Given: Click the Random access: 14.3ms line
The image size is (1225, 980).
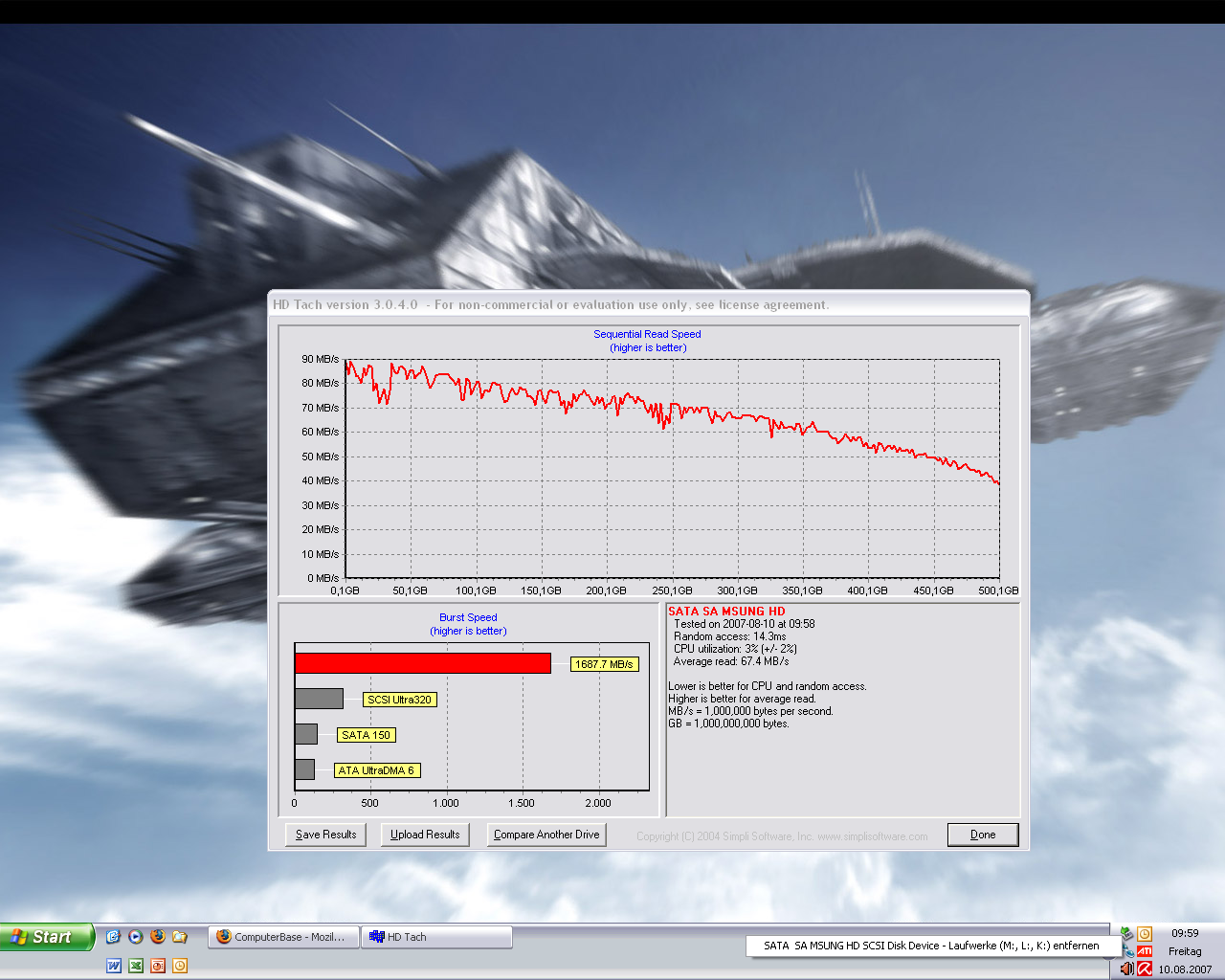Looking at the screenshot, I should (730, 636).
